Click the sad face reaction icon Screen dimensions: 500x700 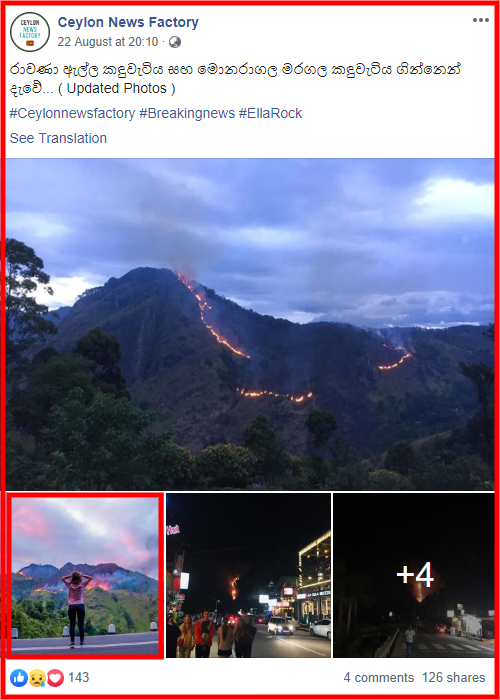click(x=38, y=678)
